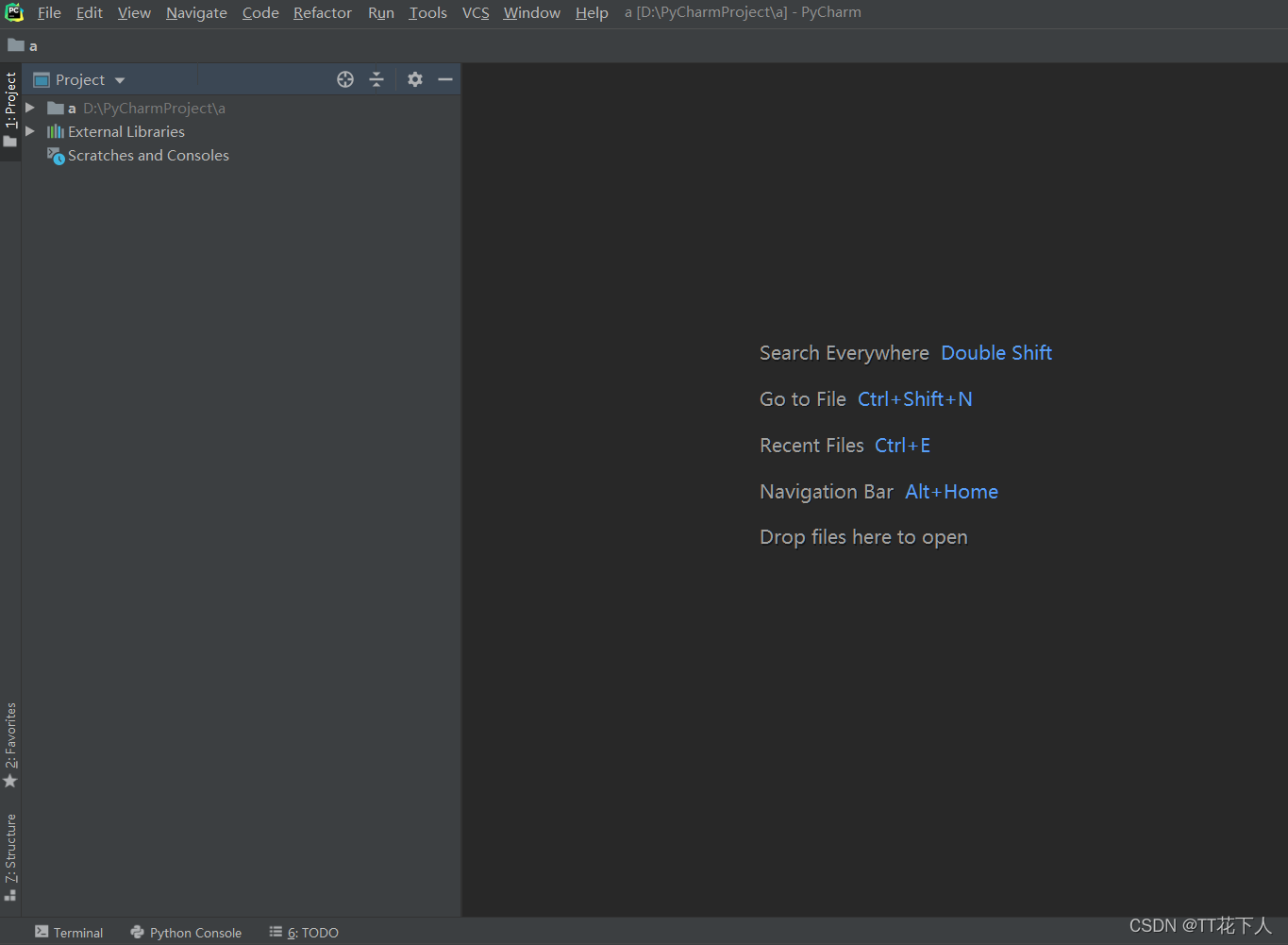1288x945 pixels.
Task: Click the Project view label
Action: pos(80,79)
